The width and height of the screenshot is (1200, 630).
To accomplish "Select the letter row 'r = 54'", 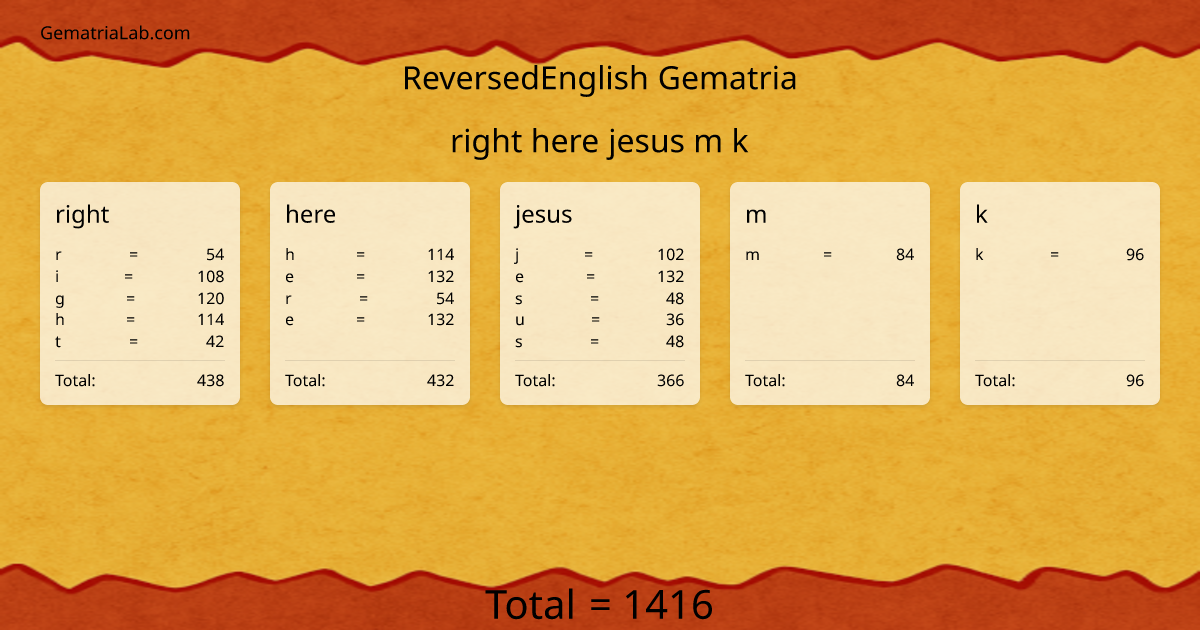I will [x=140, y=255].
